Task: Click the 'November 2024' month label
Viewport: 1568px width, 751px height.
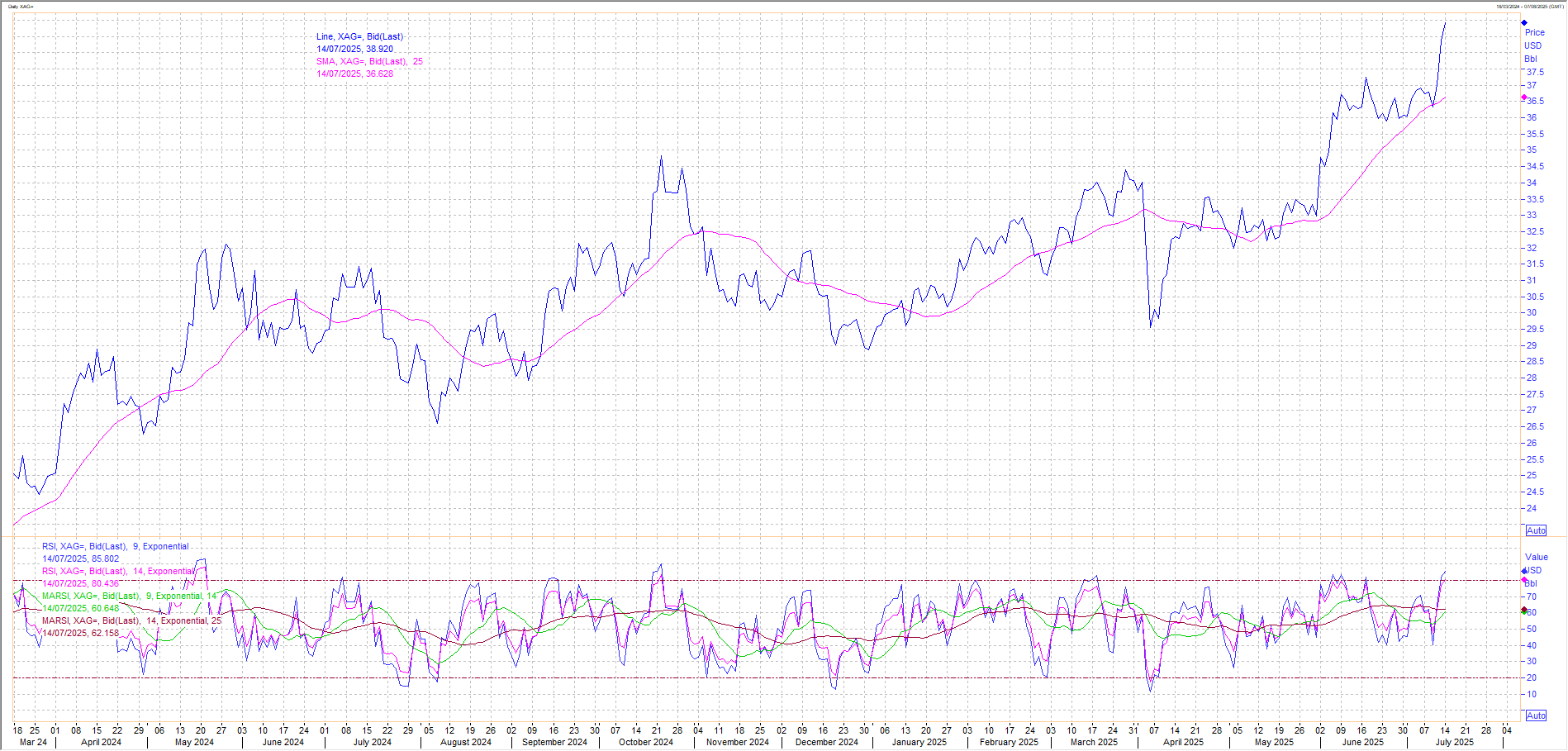Action: pyautogui.click(x=738, y=742)
